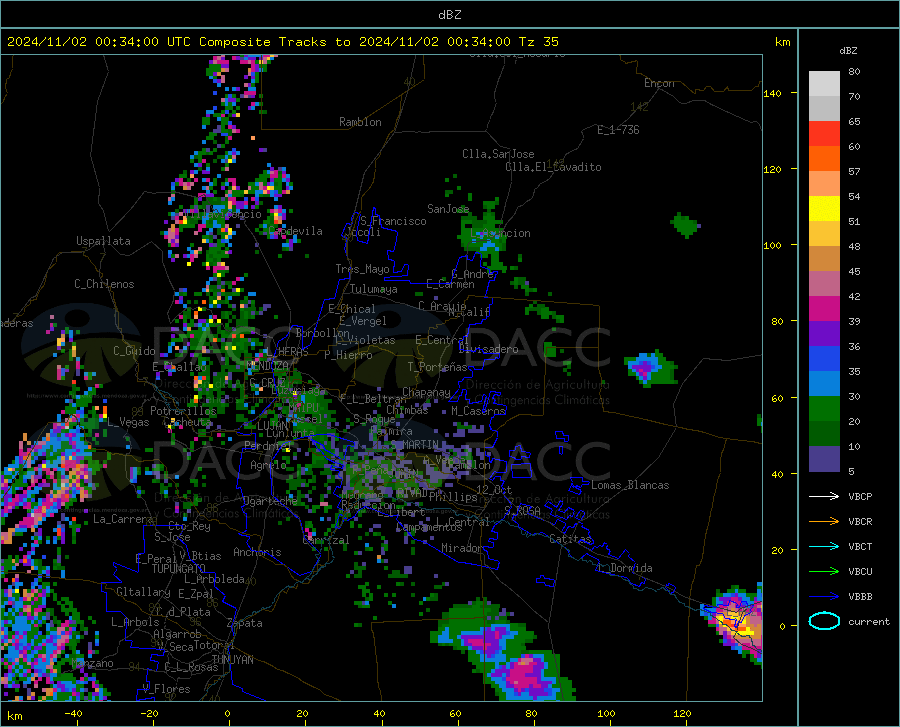Select the magenta swatch above 39
Screen dimensions: 900x727
824,309
